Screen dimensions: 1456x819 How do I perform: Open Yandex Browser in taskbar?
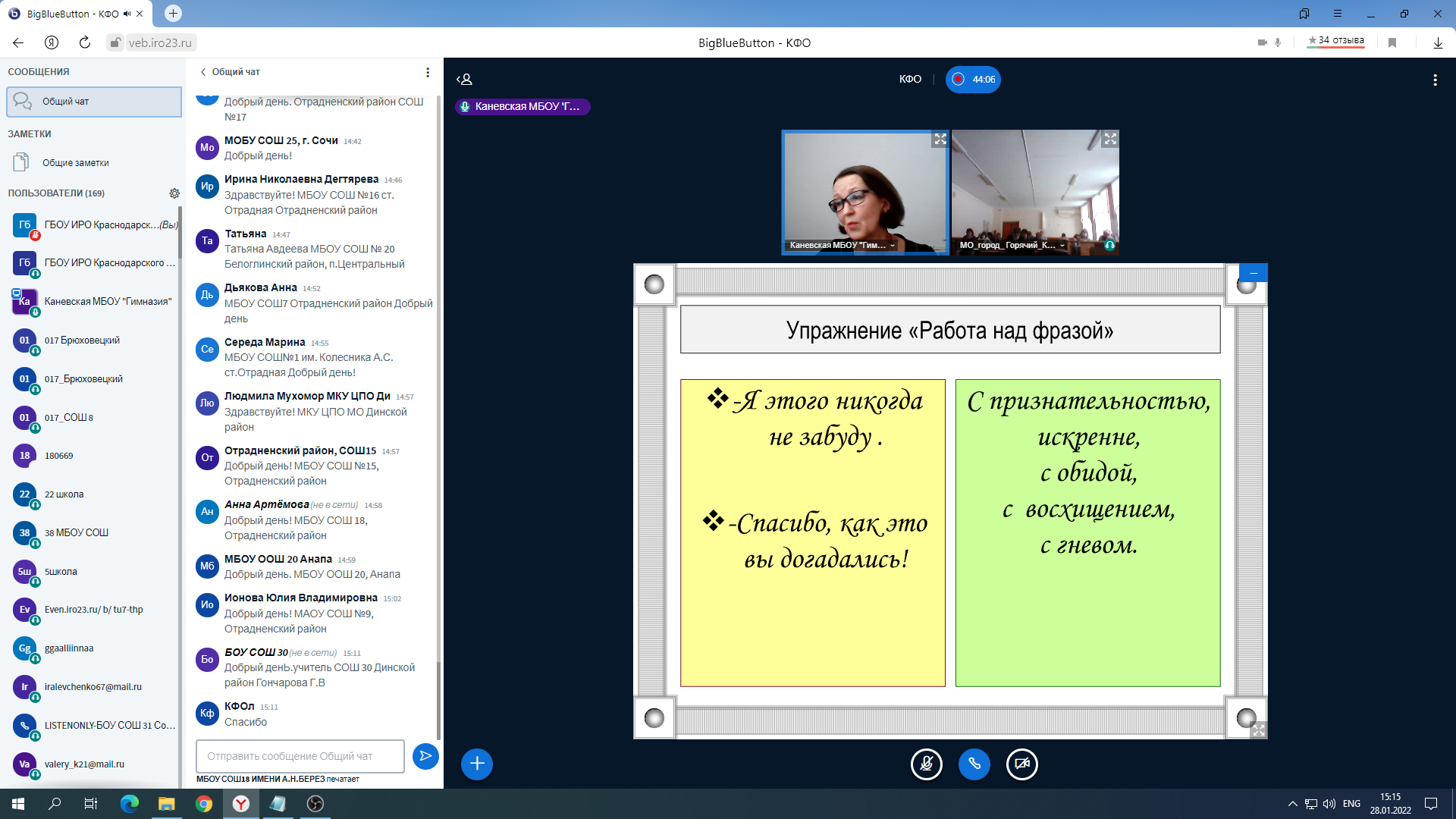240,804
